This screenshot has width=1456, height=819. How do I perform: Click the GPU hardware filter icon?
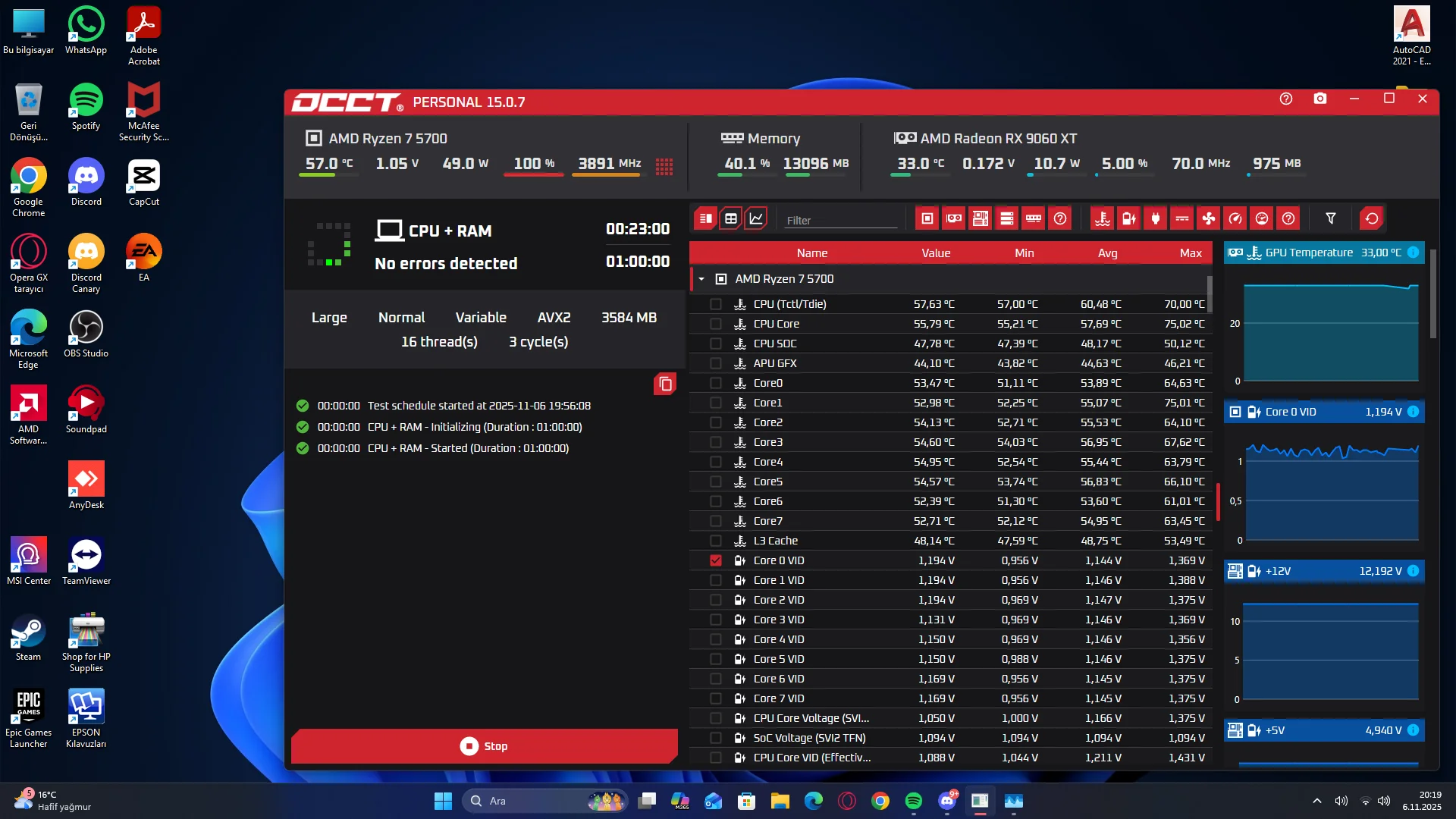pyautogui.click(x=954, y=218)
